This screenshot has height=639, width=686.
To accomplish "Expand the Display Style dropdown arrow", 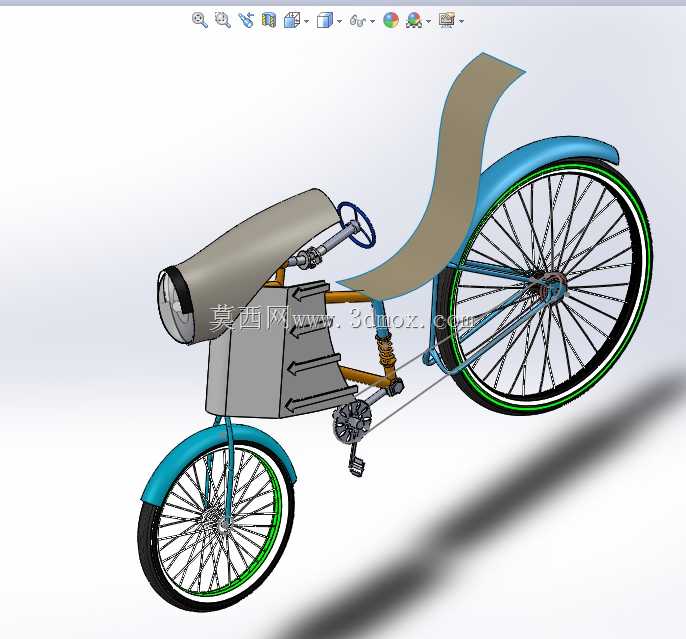I will click(x=340, y=21).
